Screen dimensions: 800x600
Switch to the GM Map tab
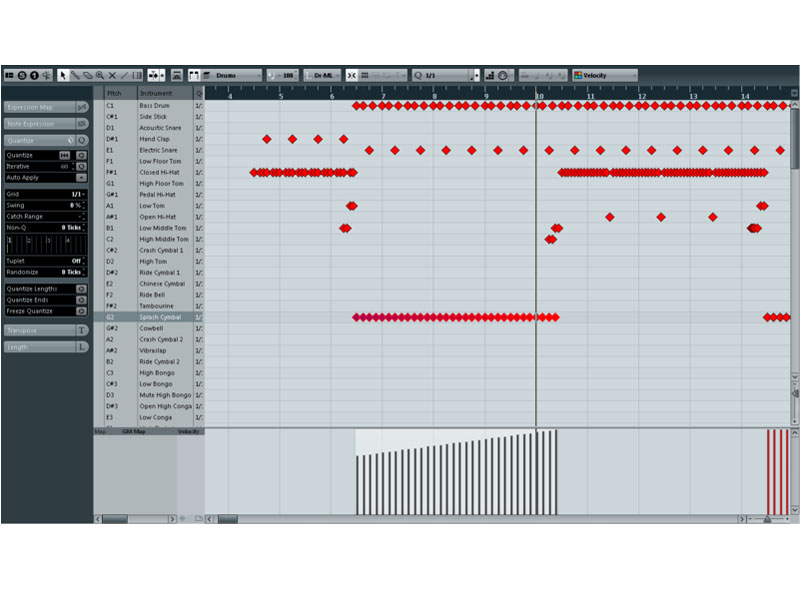coord(134,431)
